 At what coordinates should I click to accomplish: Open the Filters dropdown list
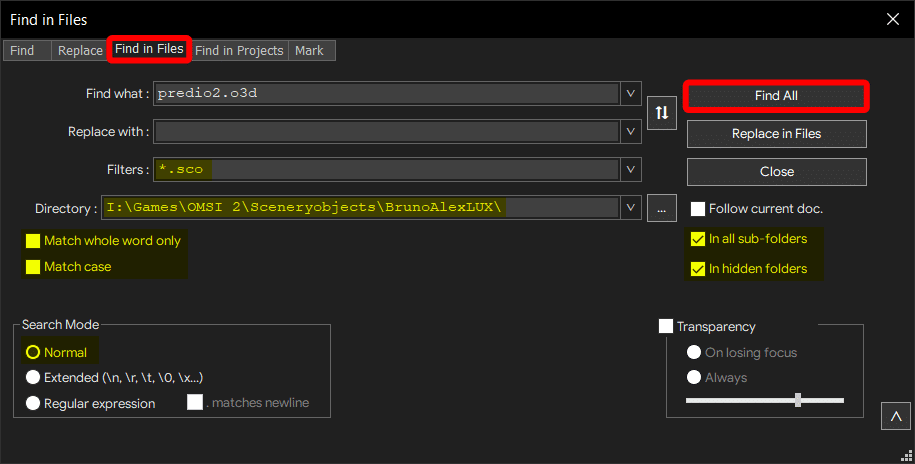tap(631, 169)
